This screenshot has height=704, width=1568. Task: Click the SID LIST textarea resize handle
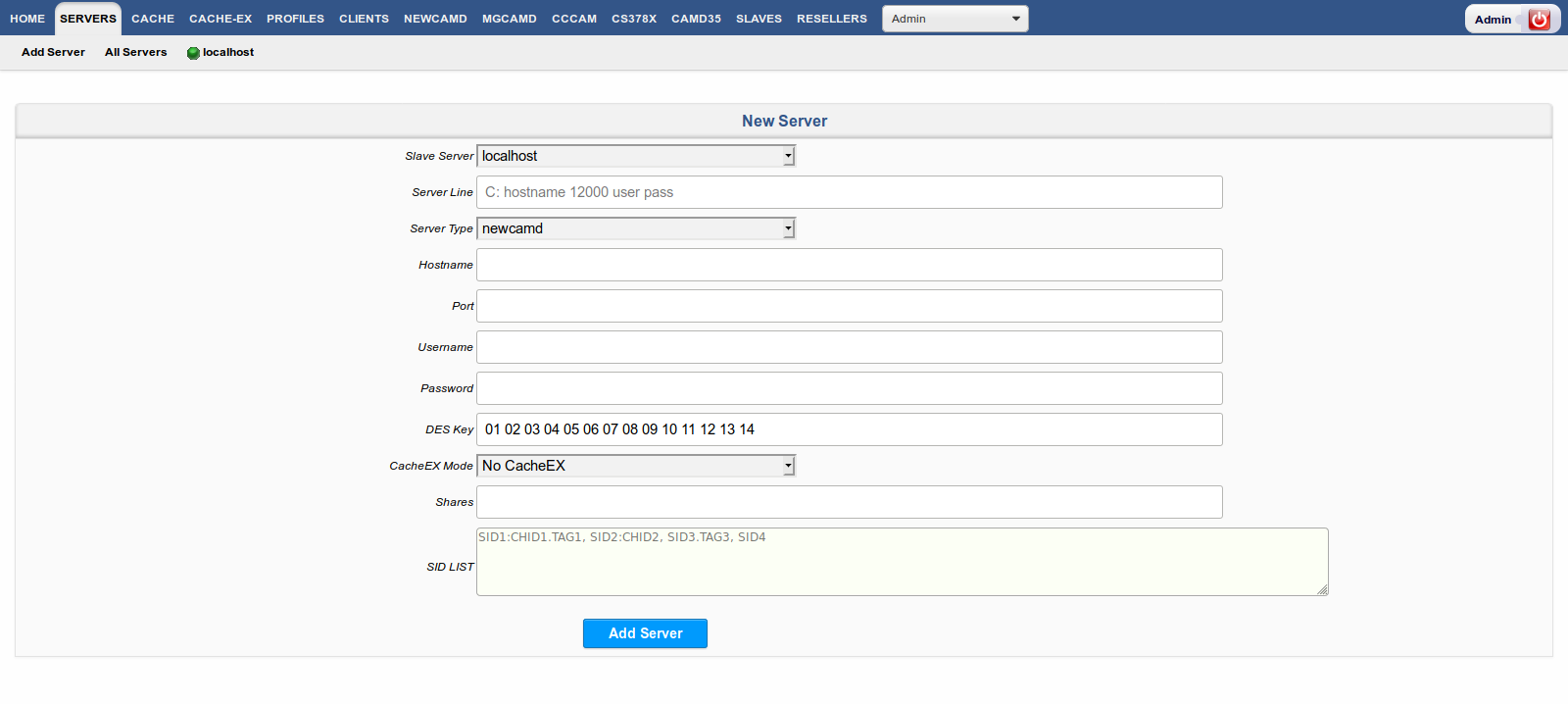(1323, 590)
